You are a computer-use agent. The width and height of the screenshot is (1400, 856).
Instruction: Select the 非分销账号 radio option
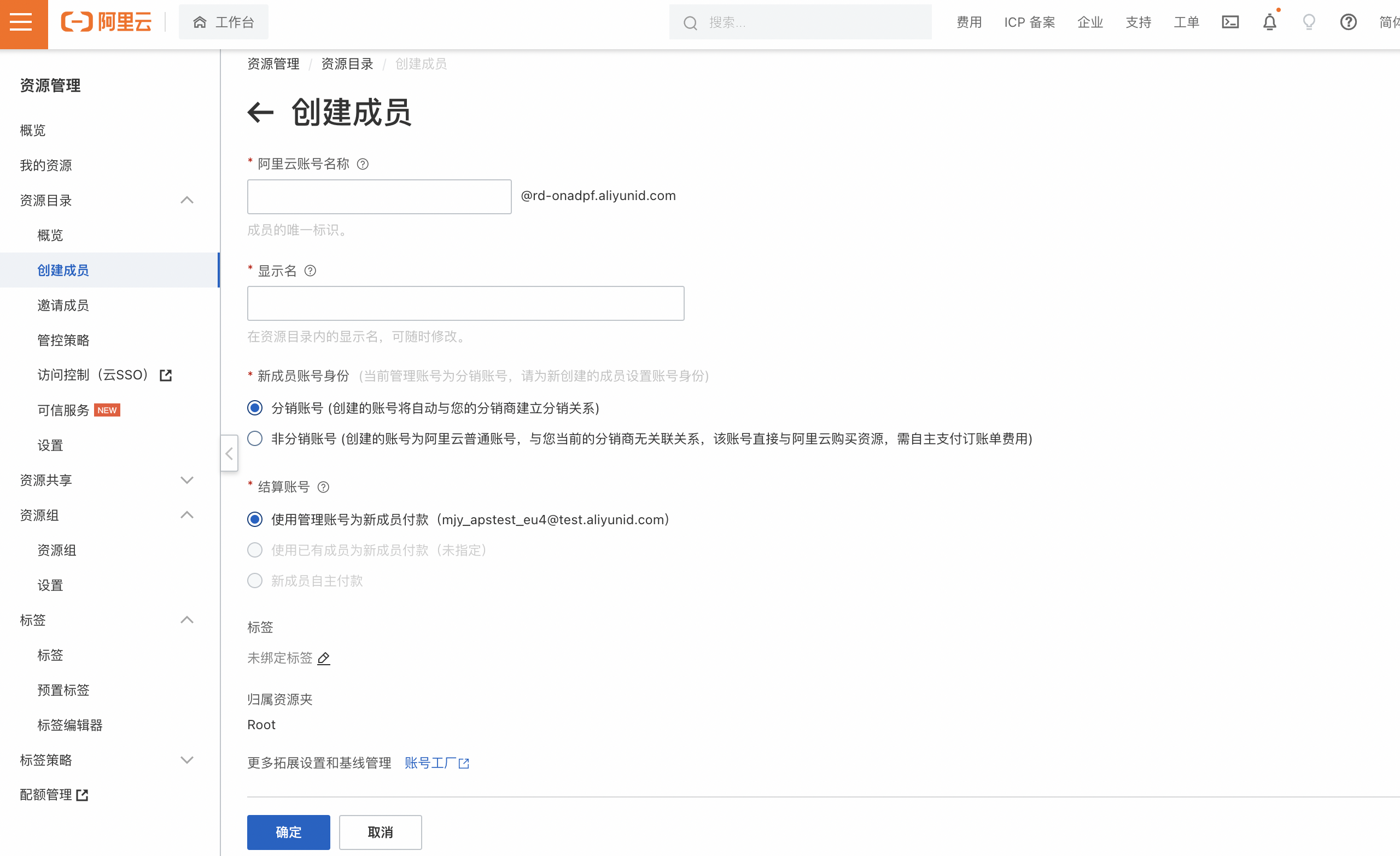(x=255, y=438)
